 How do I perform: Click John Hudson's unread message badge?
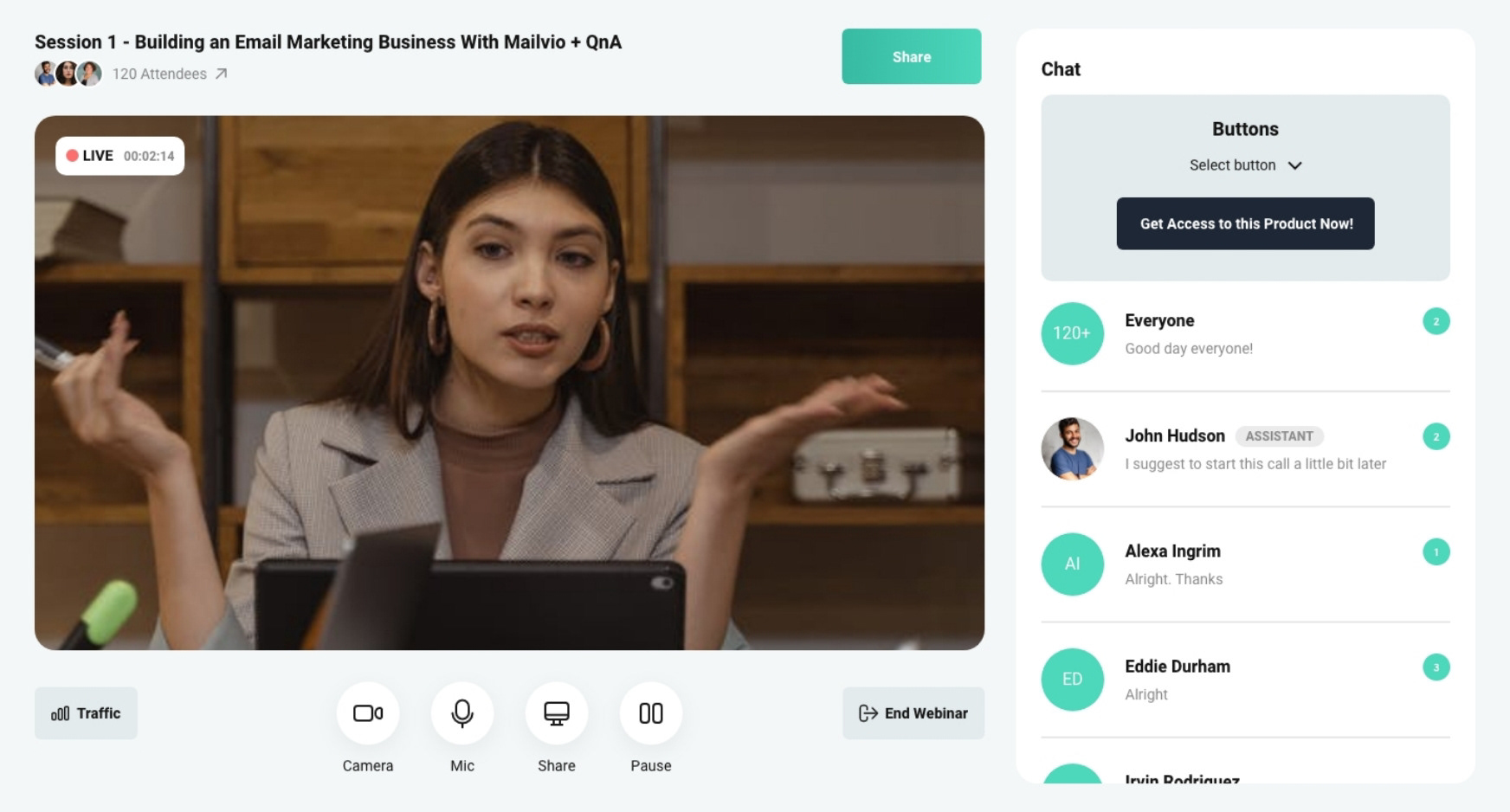point(1436,436)
